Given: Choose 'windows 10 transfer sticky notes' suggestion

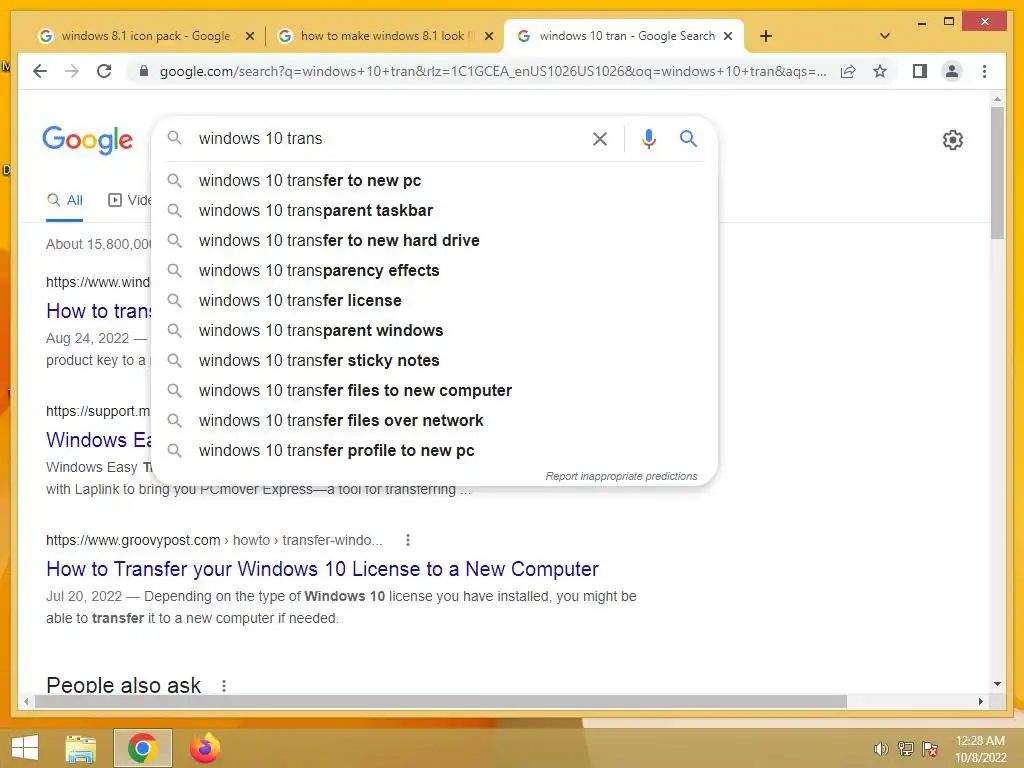Looking at the screenshot, I should pos(434,360).
